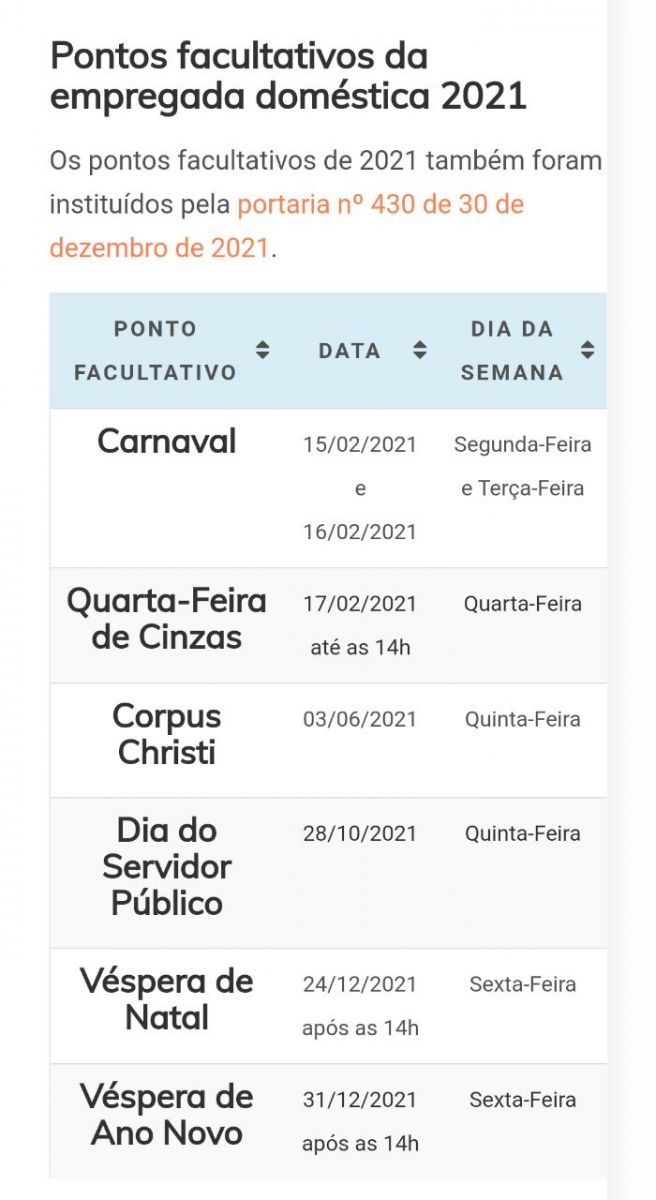Click the Segunda-Feira e Terça-Feira cell
The height and width of the screenshot is (1200, 656).
[x=522, y=466]
